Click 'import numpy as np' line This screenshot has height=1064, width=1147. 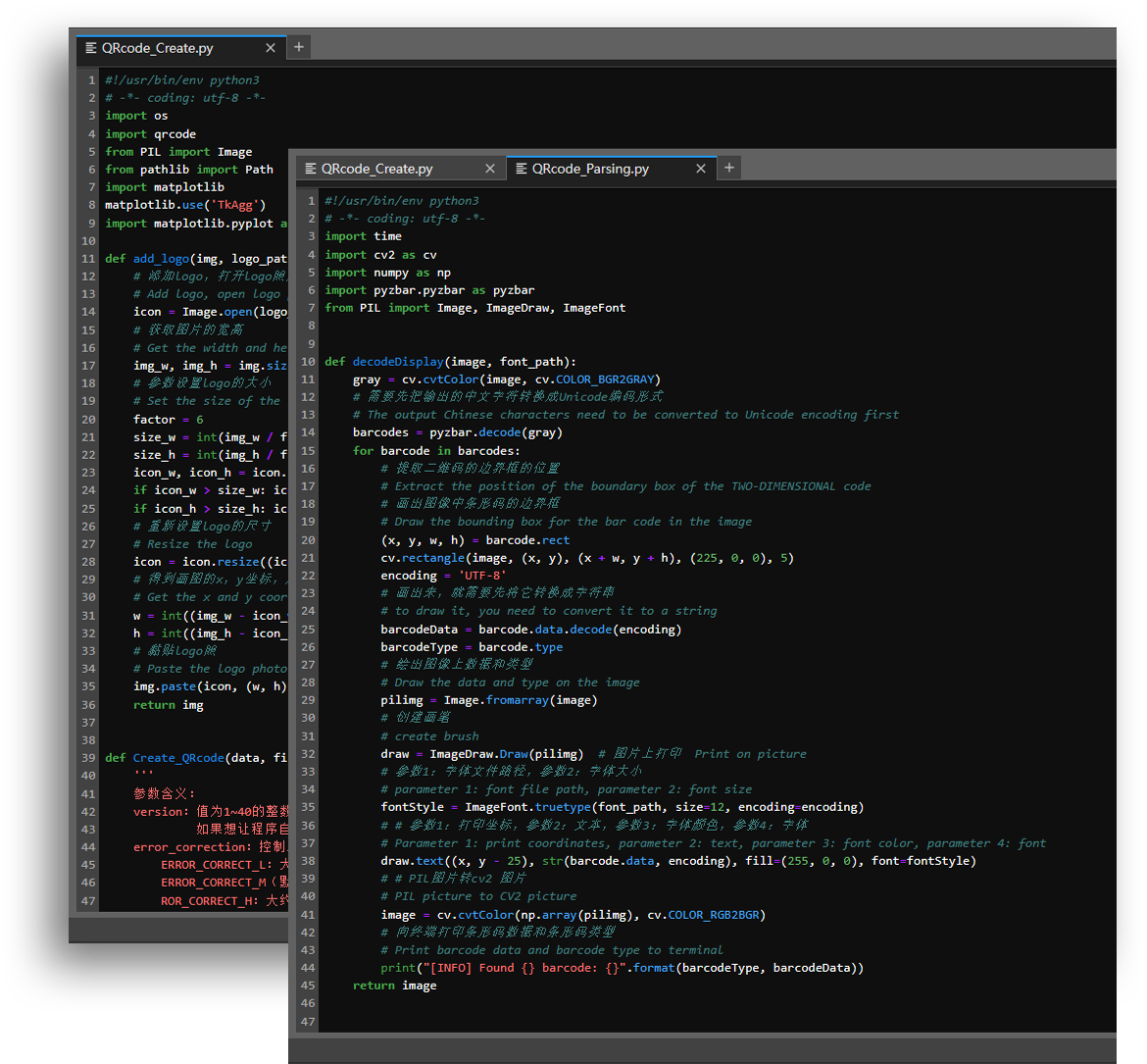[387, 273]
